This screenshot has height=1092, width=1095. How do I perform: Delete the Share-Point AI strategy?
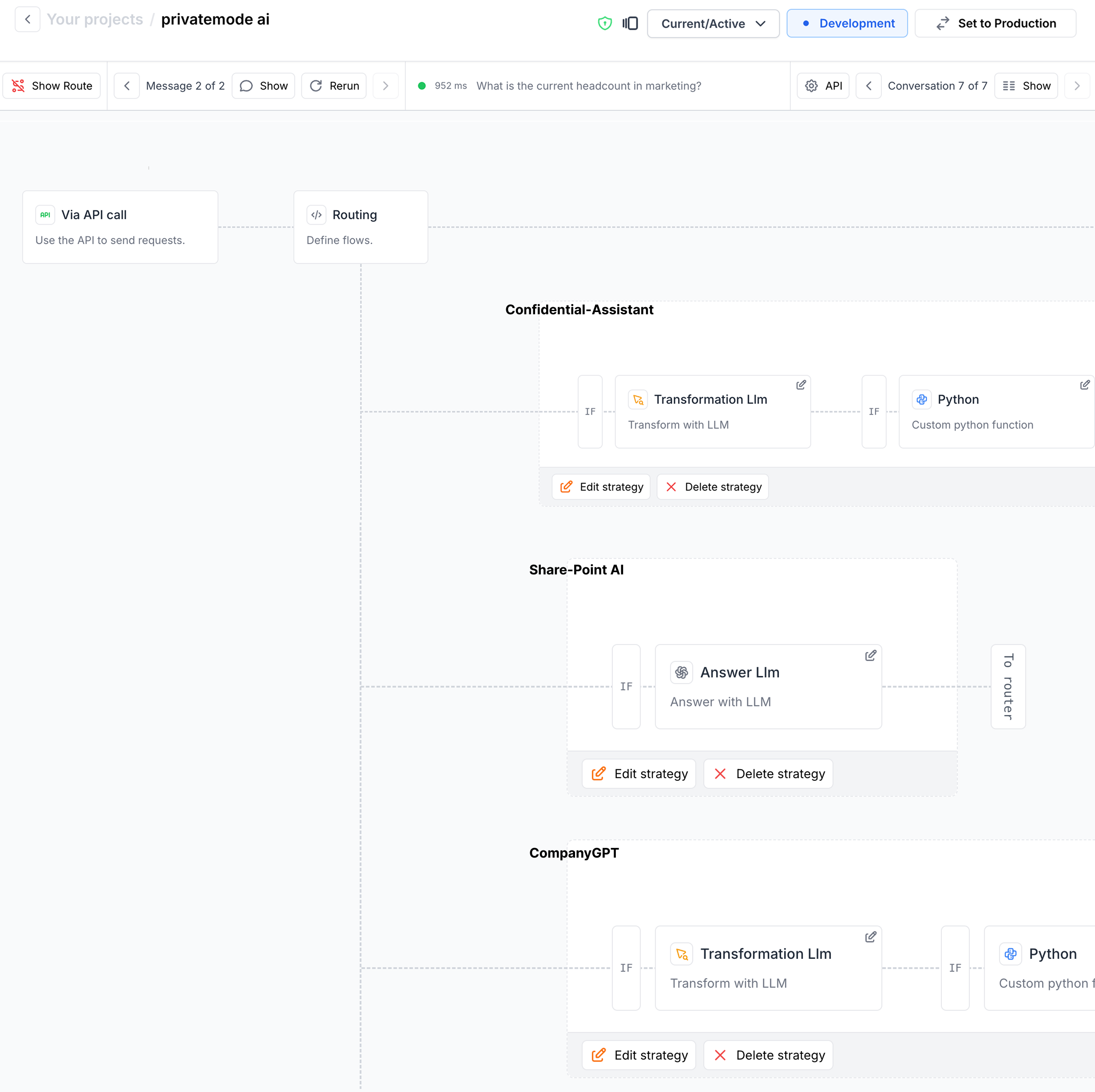tap(768, 774)
